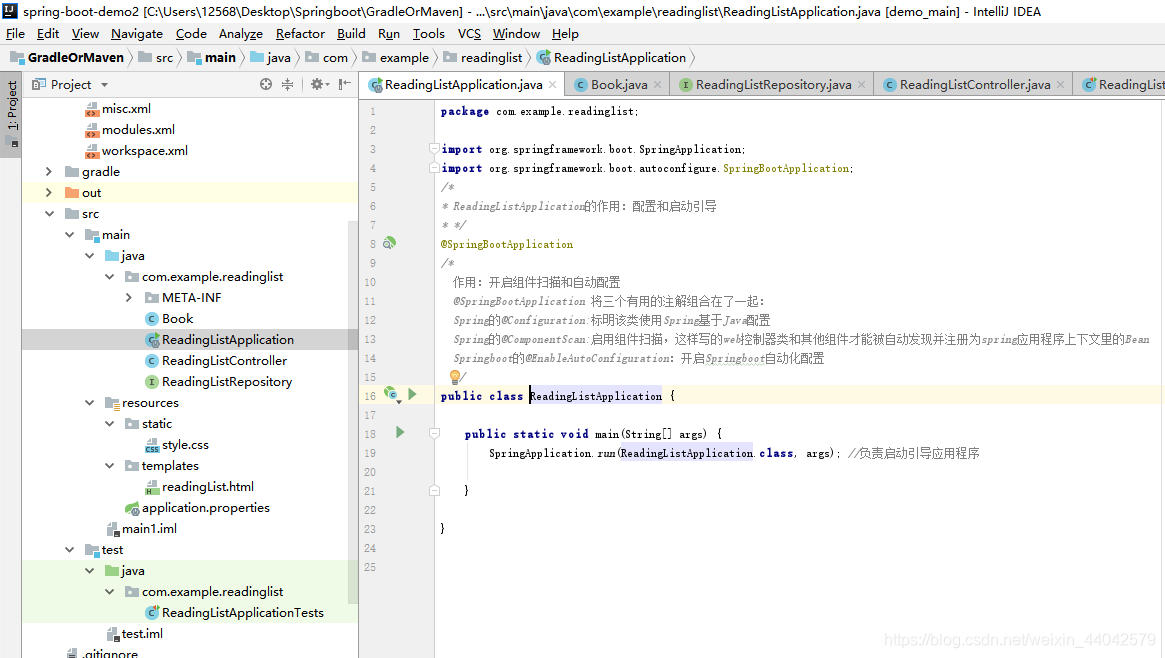Select the ReadingListApplication.java tab

pos(463,85)
